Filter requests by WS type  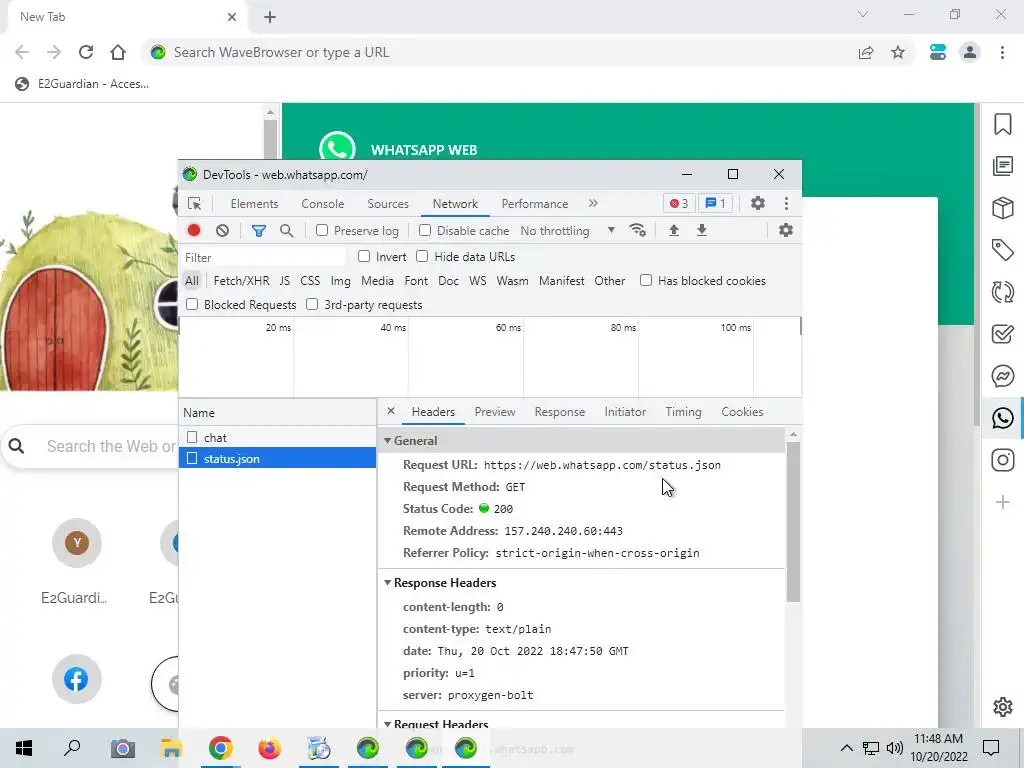(477, 281)
